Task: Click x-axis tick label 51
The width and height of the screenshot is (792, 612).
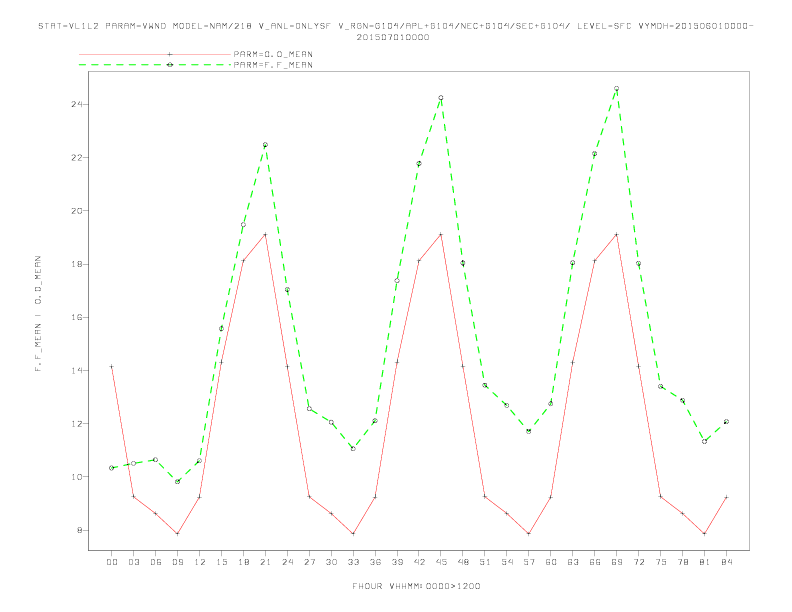Action: (485, 562)
